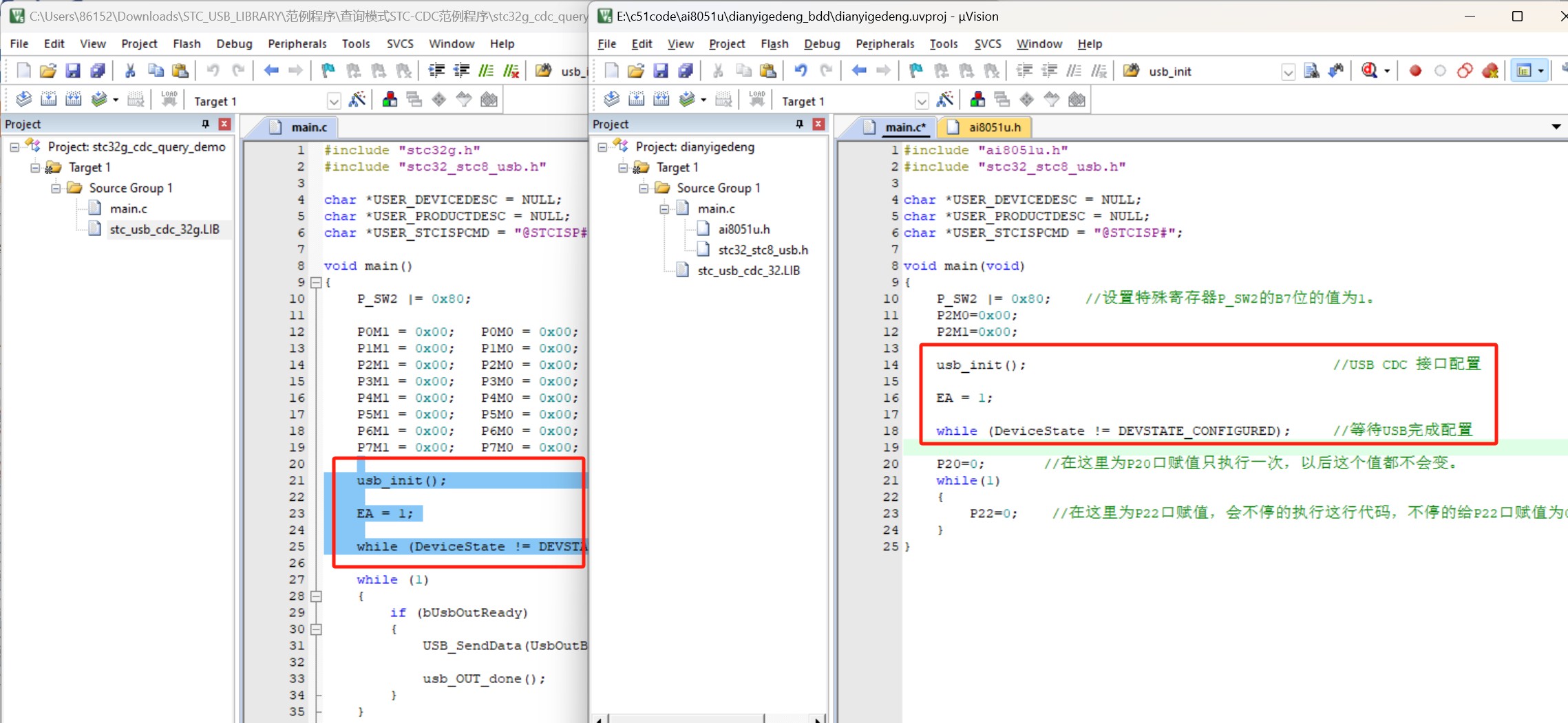Click Insert/Remove Breakpoint red dot icon
Image resolution: width=1568 pixels, height=723 pixels.
[x=1415, y=71]
